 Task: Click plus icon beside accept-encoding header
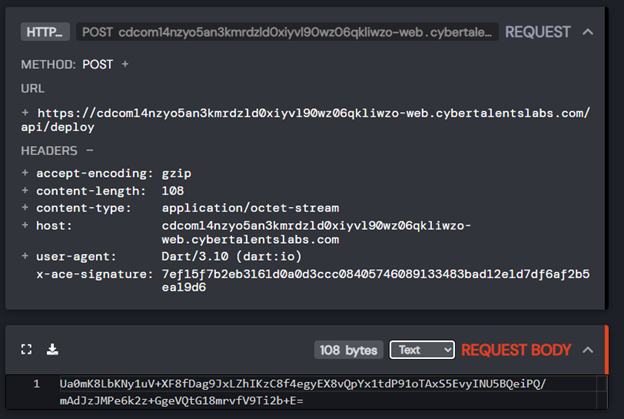pyautogui.click(x=25, y=173)
